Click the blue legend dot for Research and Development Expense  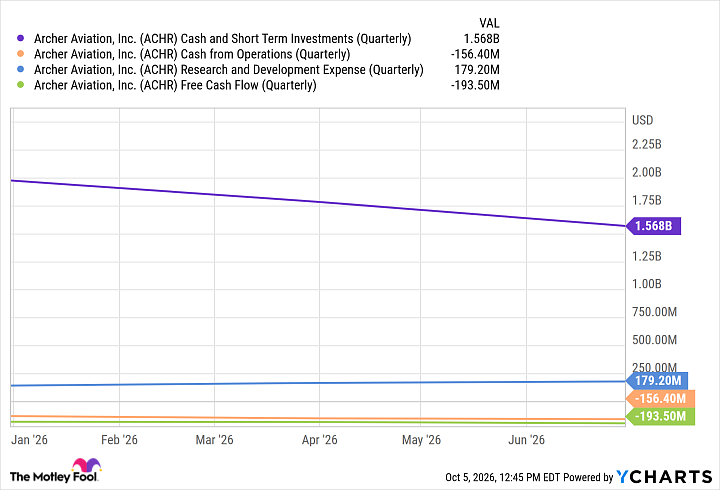click(20, 69)
